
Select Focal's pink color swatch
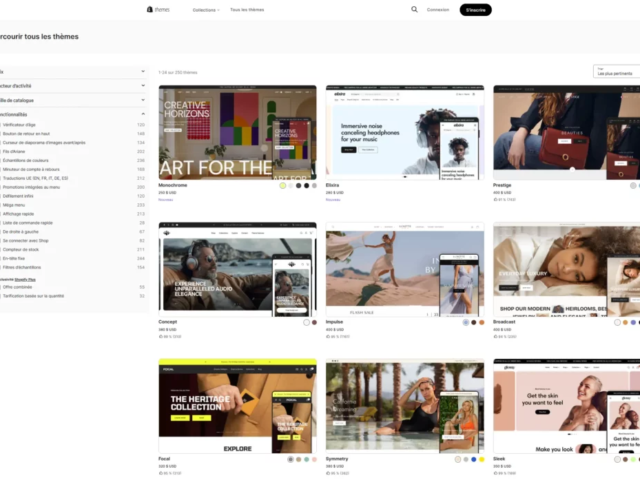tap(314, 460)
